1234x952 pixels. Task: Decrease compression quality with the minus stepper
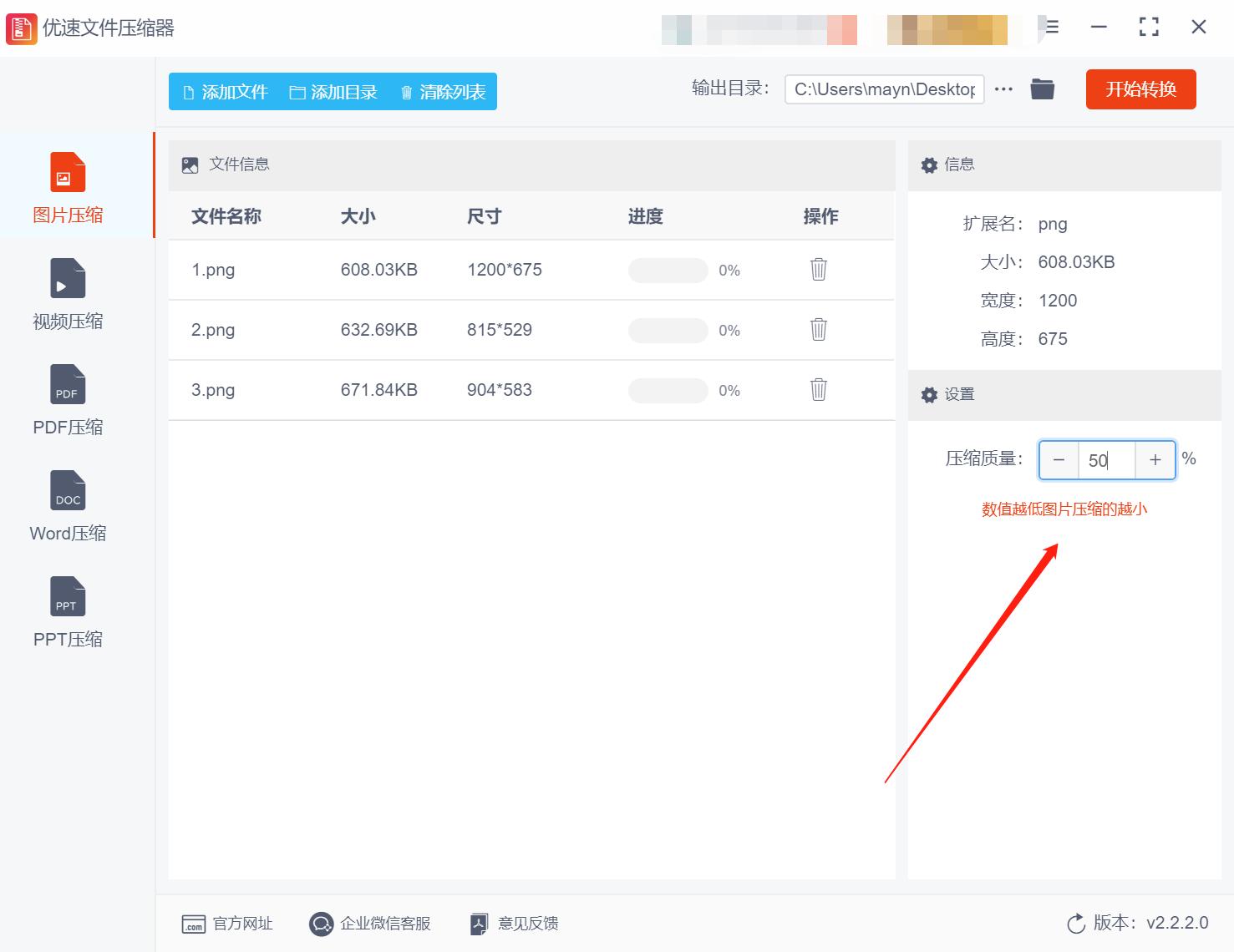coord(1059,460)
